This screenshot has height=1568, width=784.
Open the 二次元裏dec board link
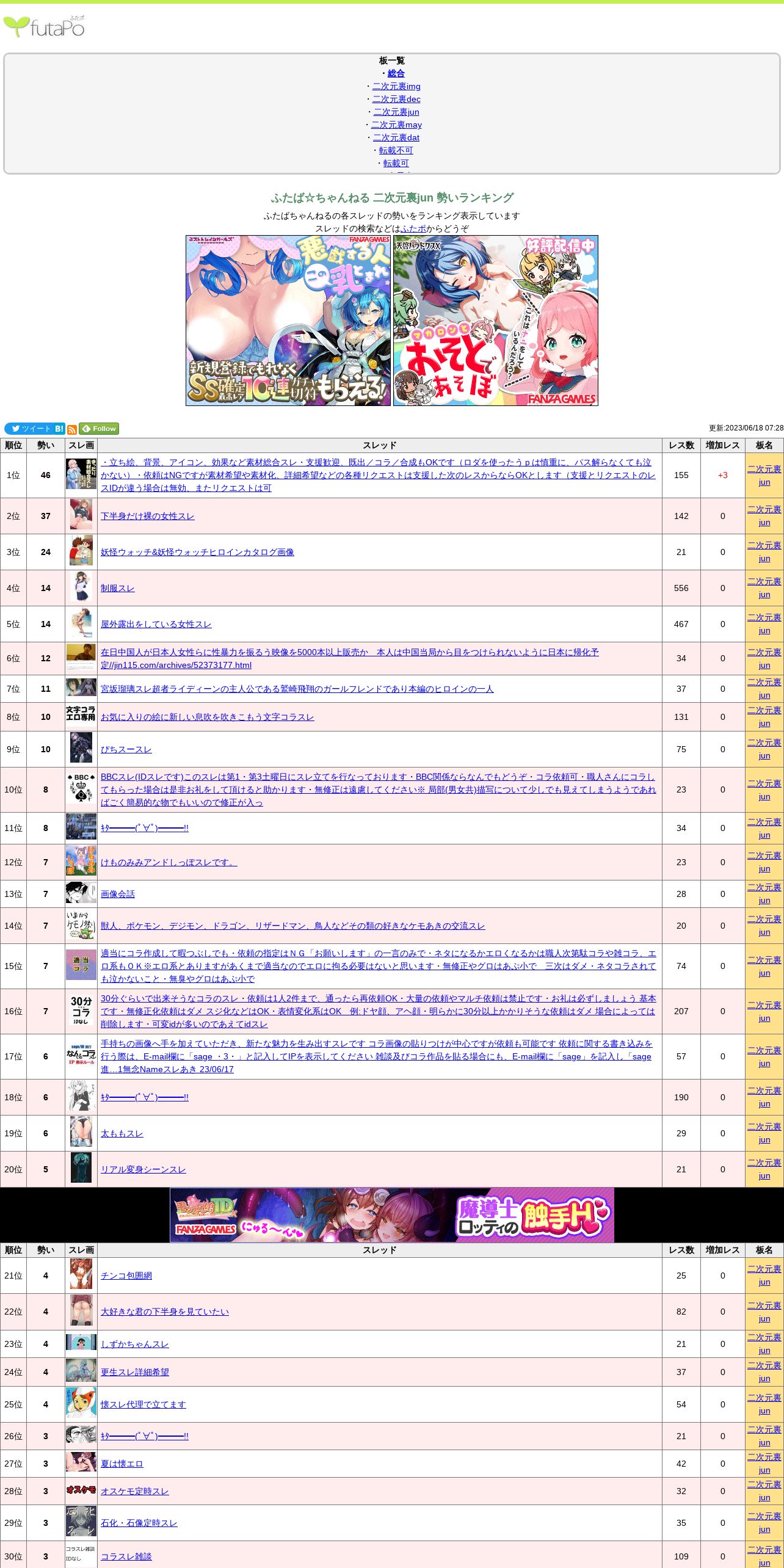396,99
